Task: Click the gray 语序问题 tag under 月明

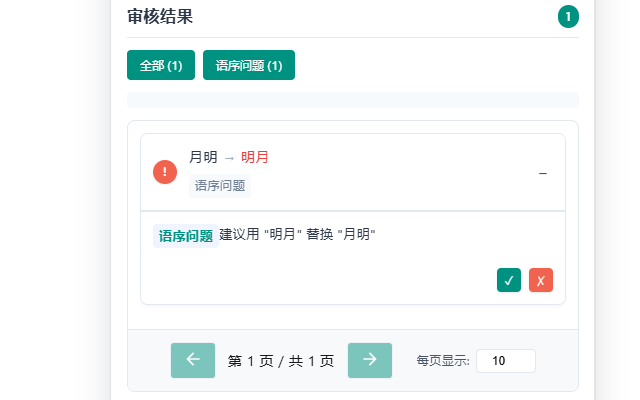Action: [x=220, y=186]
